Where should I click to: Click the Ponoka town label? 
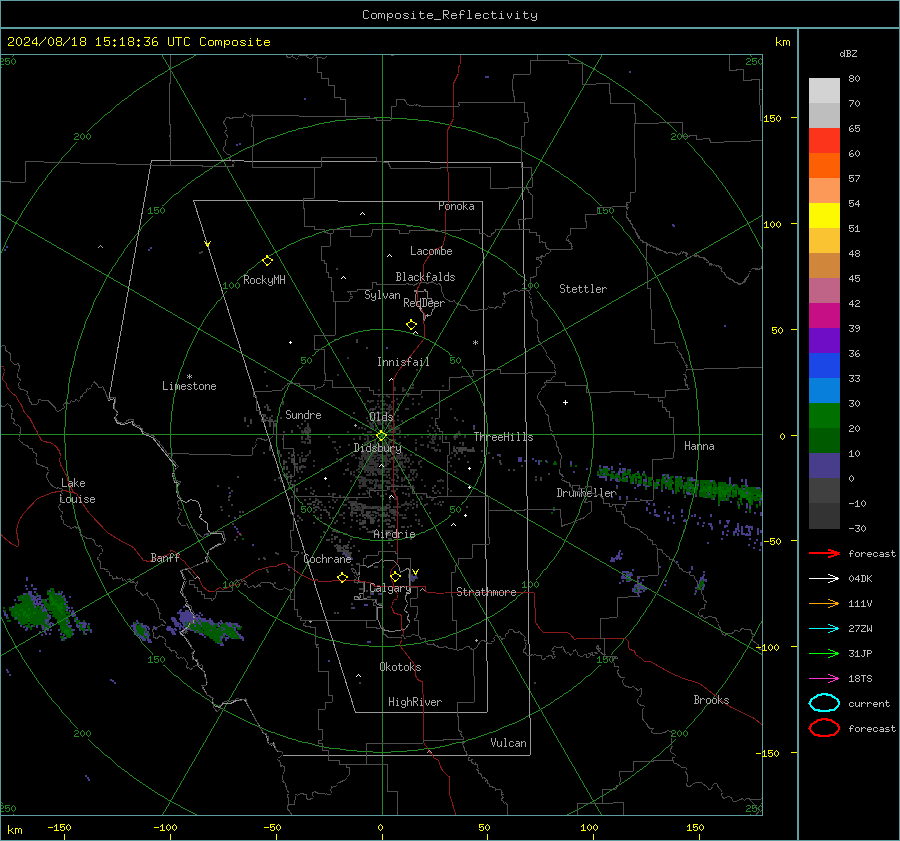click(x=456, y=206)
